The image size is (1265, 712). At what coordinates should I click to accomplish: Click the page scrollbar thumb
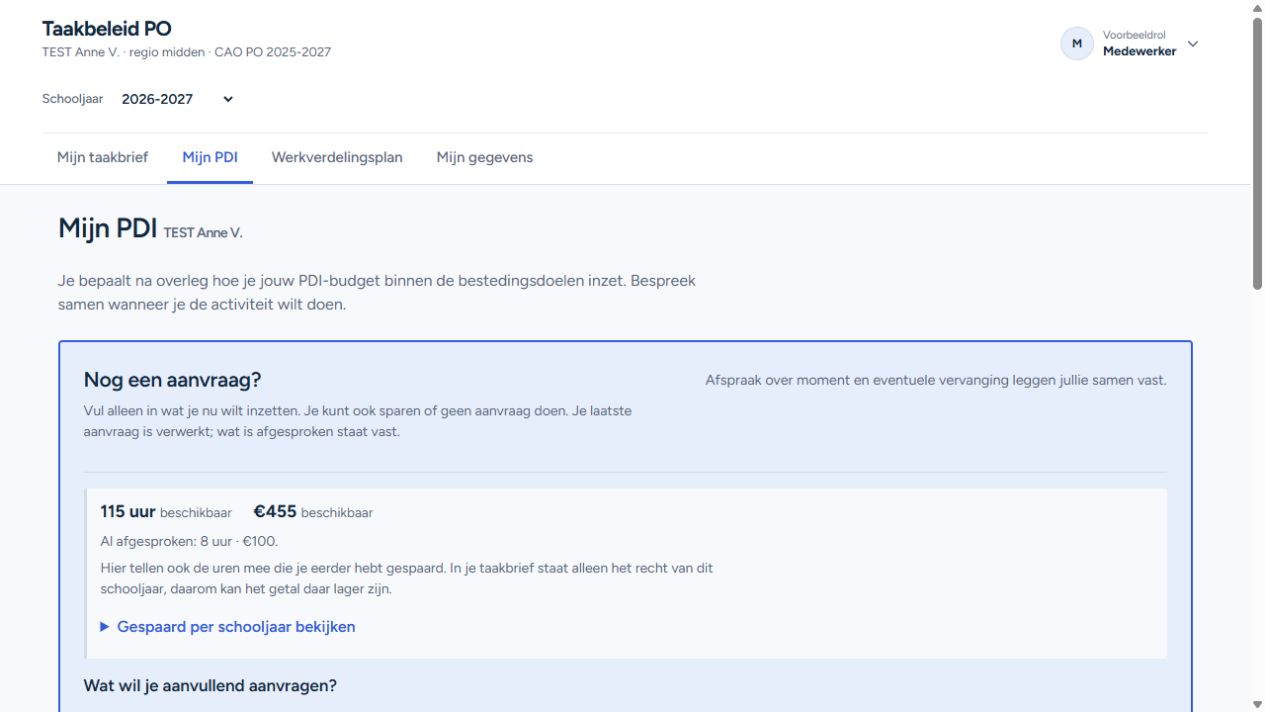(x=1257, y=155)
